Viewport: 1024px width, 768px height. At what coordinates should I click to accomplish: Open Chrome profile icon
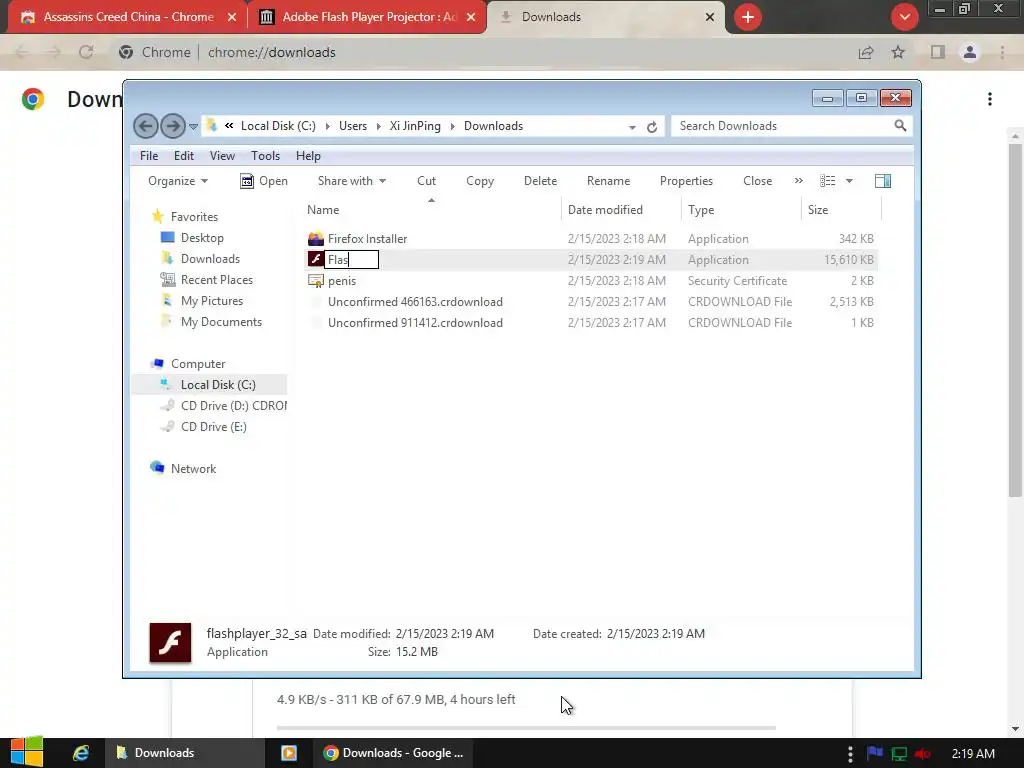point(970,52)
